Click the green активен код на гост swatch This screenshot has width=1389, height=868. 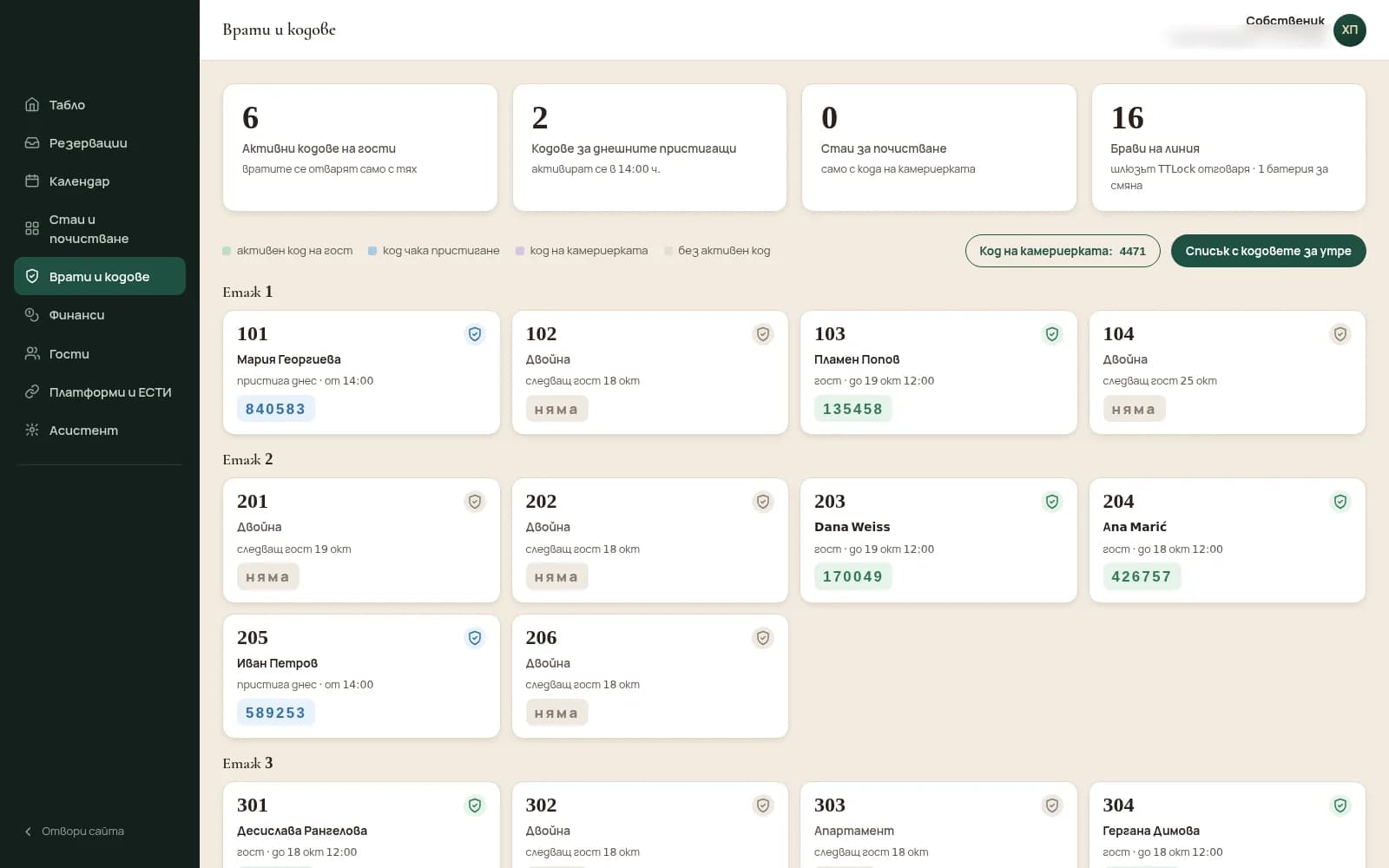pos(227,251)
